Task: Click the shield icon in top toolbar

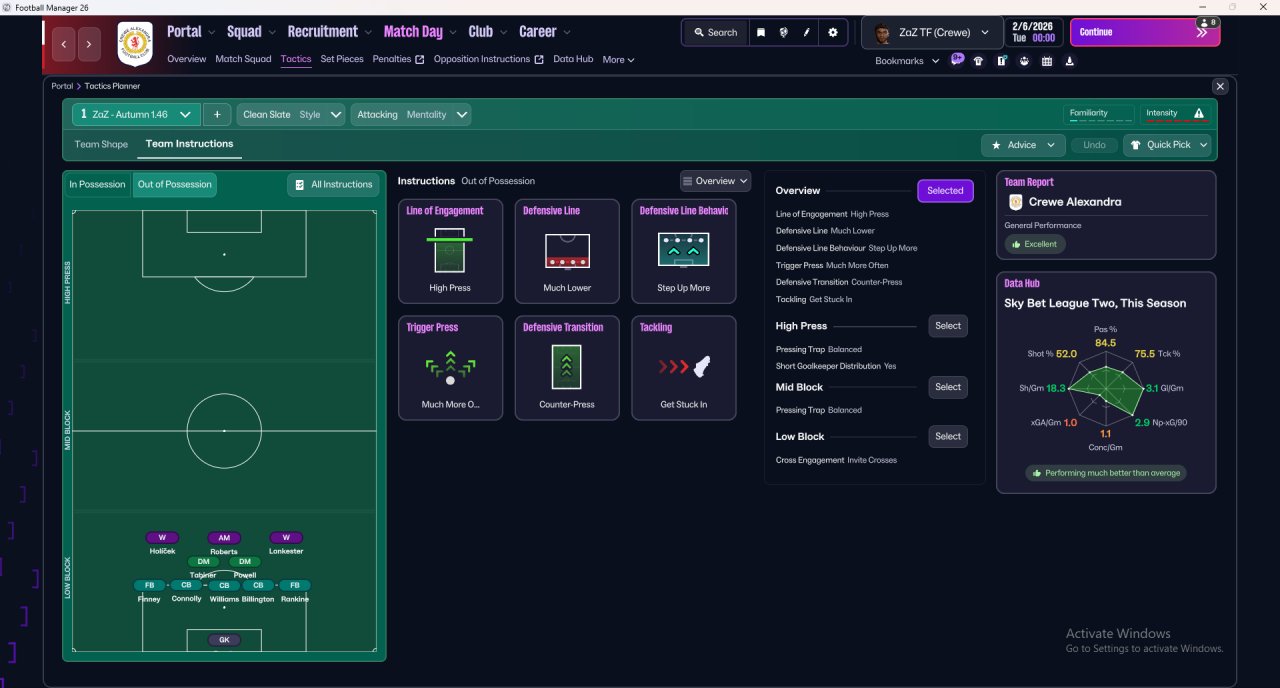Action: pyautogui.click(x=783, y=32)
